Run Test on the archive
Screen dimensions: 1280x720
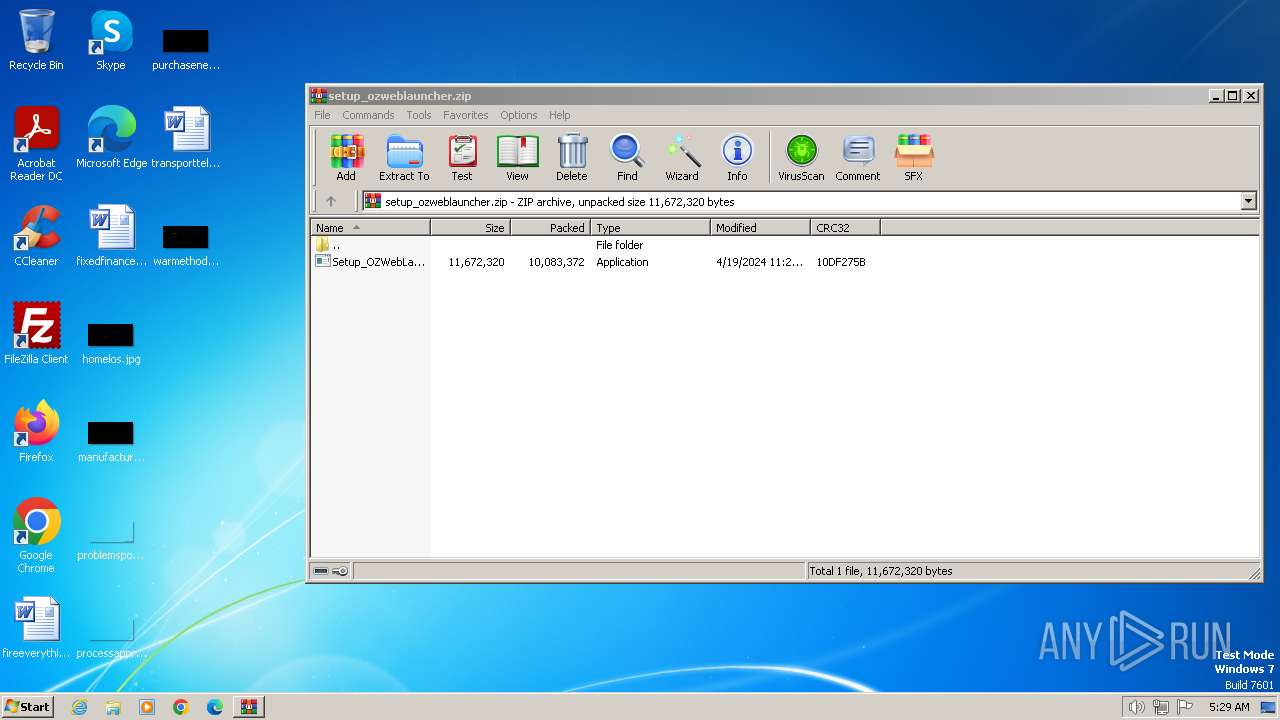tap(461, 158)
